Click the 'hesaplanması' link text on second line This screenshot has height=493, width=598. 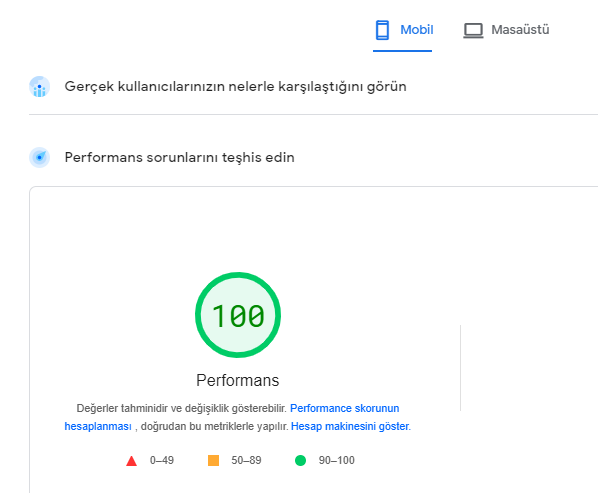pos(98,426)
